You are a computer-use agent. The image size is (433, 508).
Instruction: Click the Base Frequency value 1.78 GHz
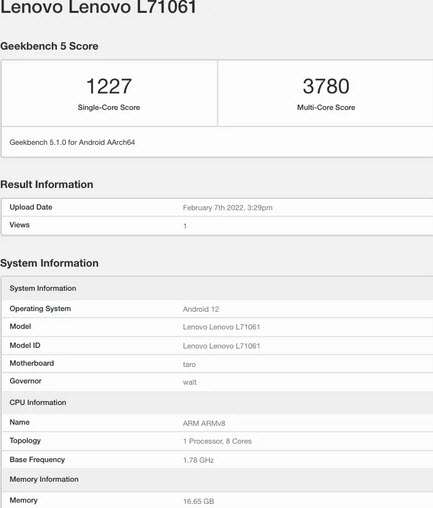pos(198,460)
